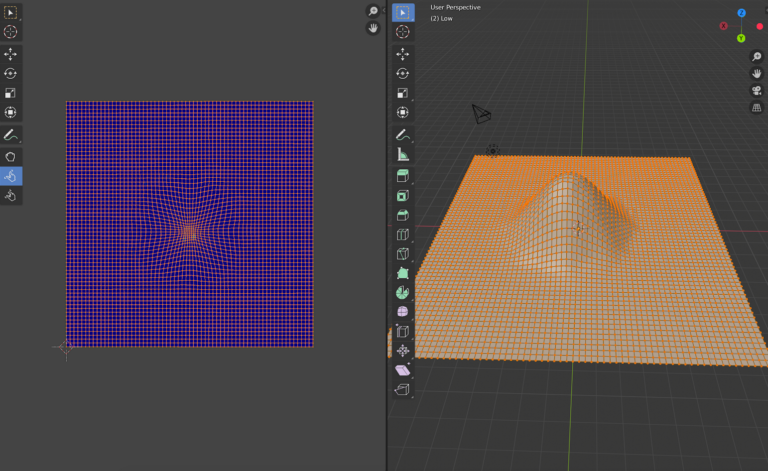Viewport: 768px width, 471px height.
Task: Pick the Transform tool in 3D viewport
Action: (x=403, y=113)
